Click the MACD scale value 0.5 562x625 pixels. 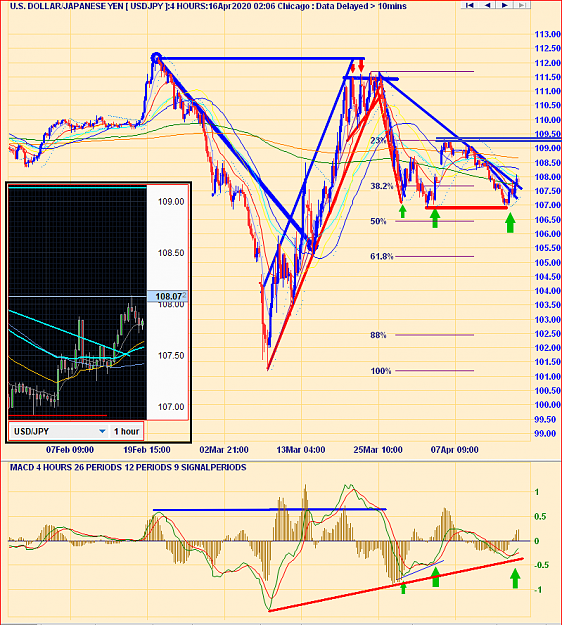coord(540,517)
